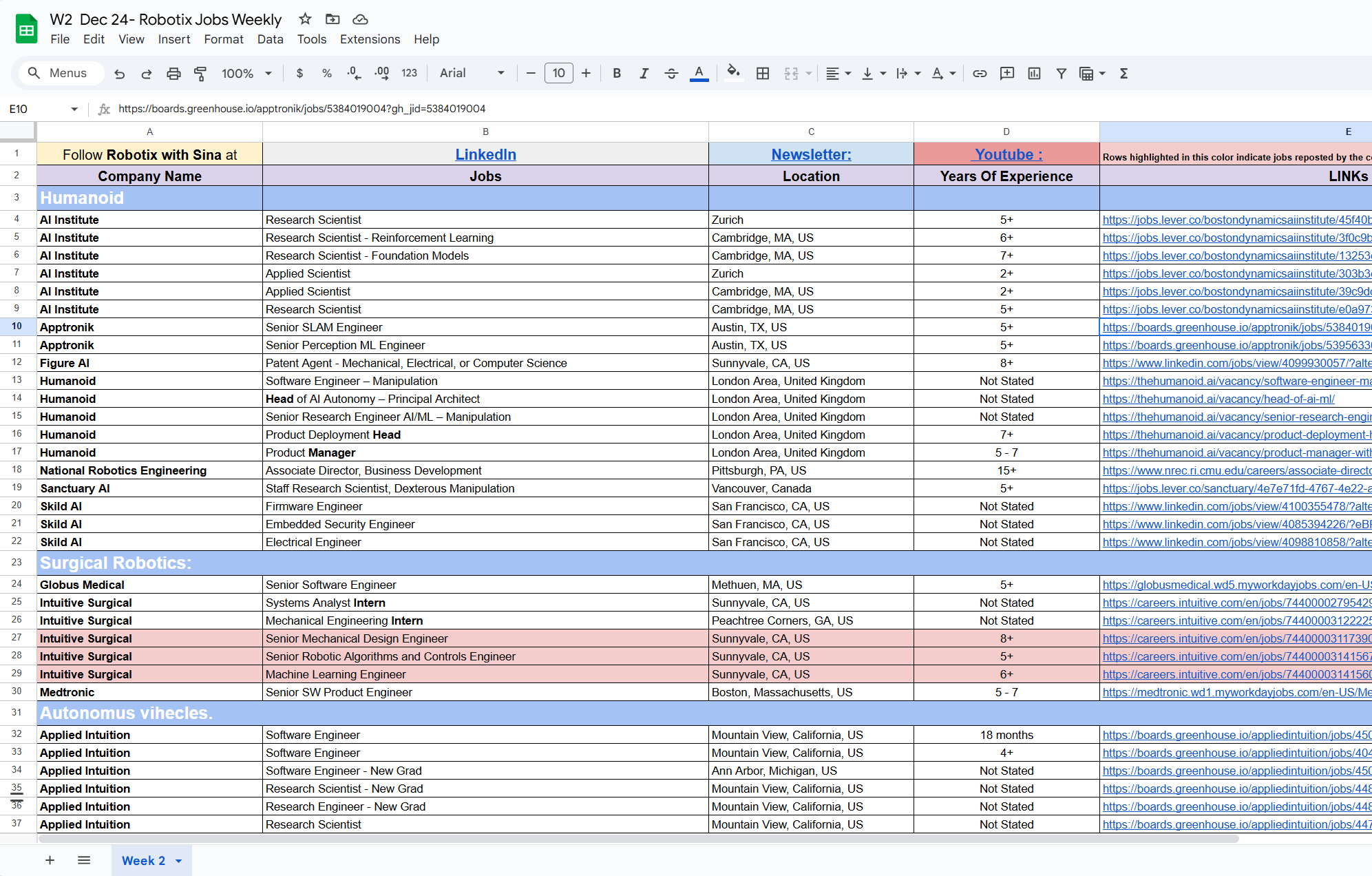The image size is (1372, 876).
Task: Toggle italic formatting
Action: click(x=644, y=74)
